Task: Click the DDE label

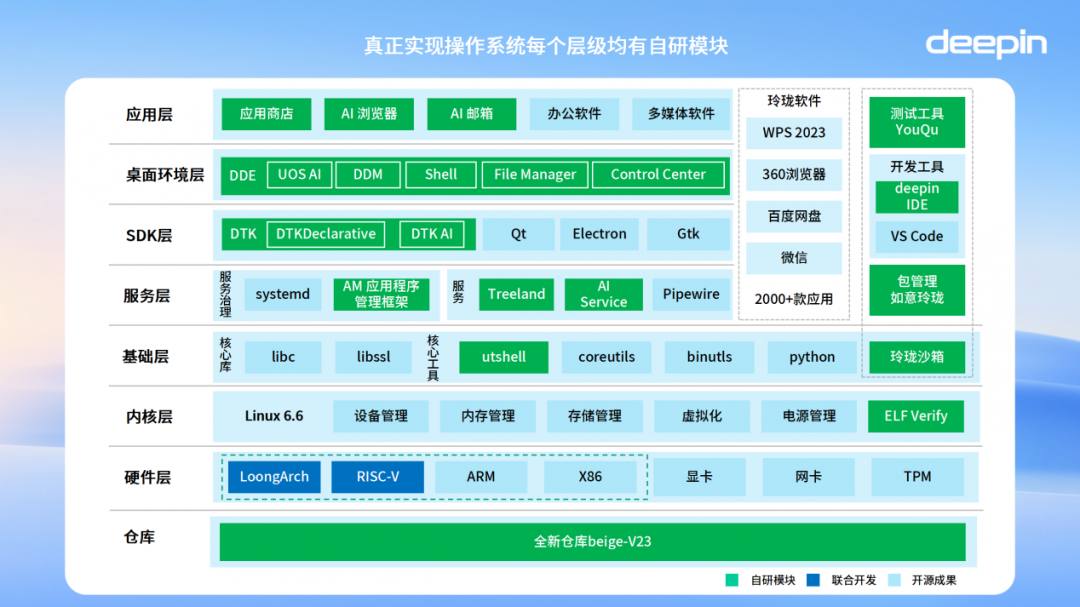Action: (242, 175)
